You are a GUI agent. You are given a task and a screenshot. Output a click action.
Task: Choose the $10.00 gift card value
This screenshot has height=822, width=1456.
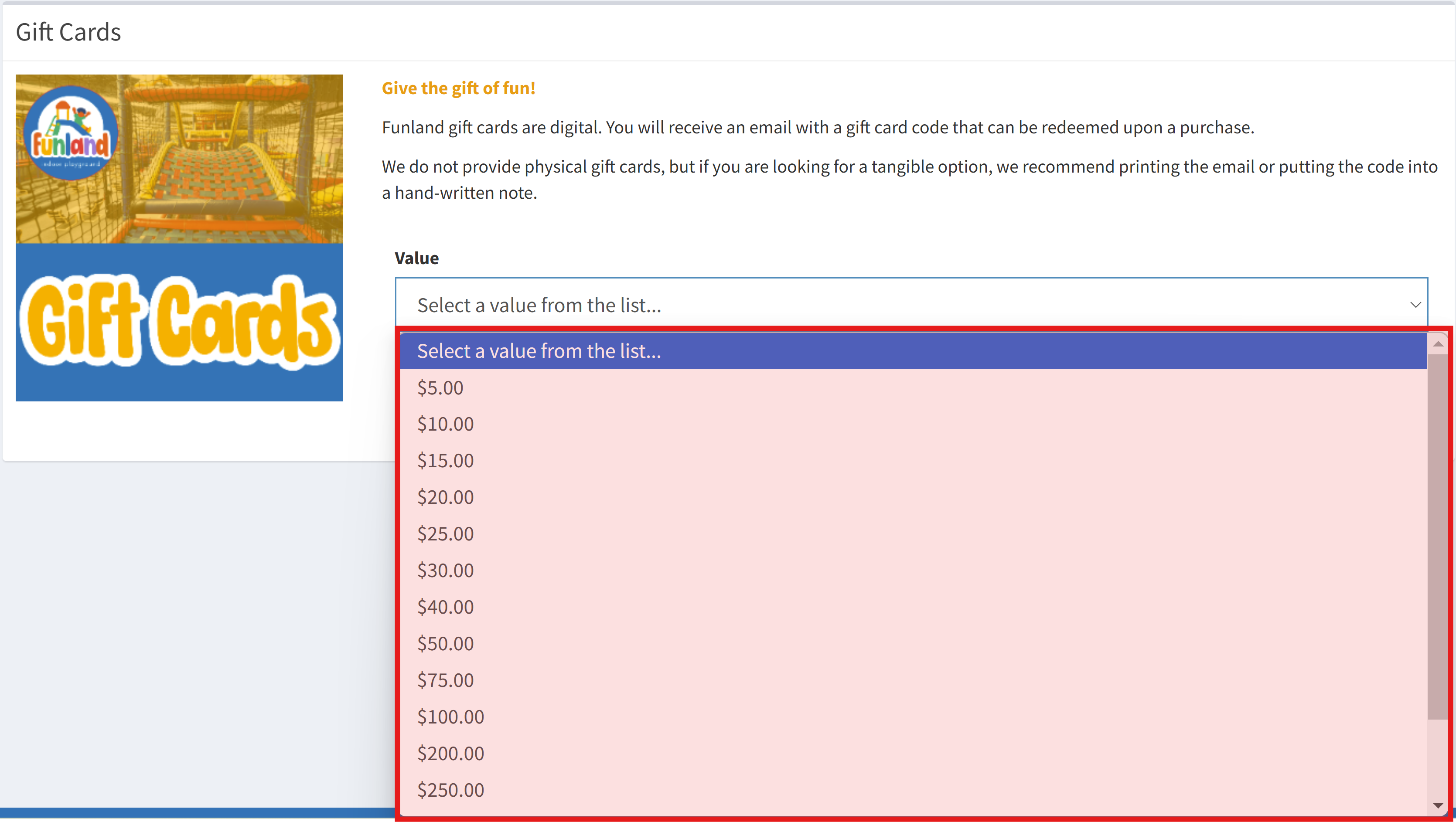(914, 424)
